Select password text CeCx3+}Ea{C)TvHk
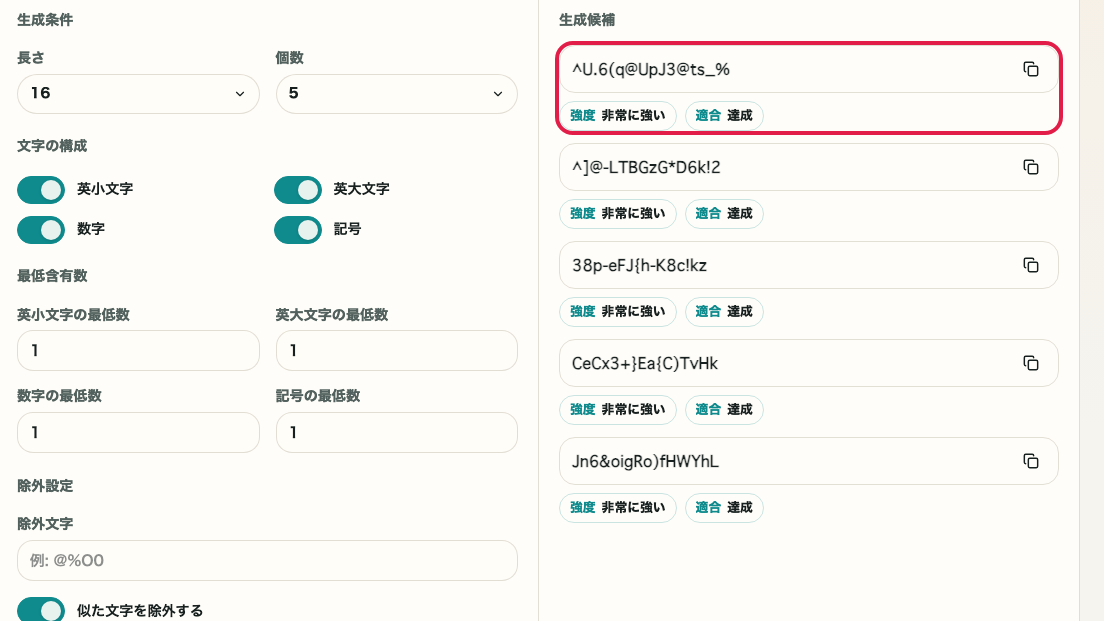Viewport: 1104px width, 621px height. point(645,363)
